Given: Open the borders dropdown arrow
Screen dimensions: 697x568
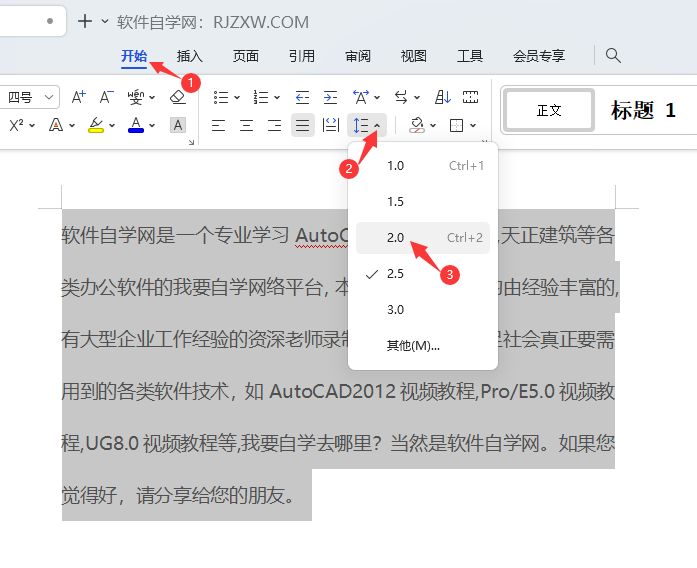Looking at the screenshot, I should 473,126.
